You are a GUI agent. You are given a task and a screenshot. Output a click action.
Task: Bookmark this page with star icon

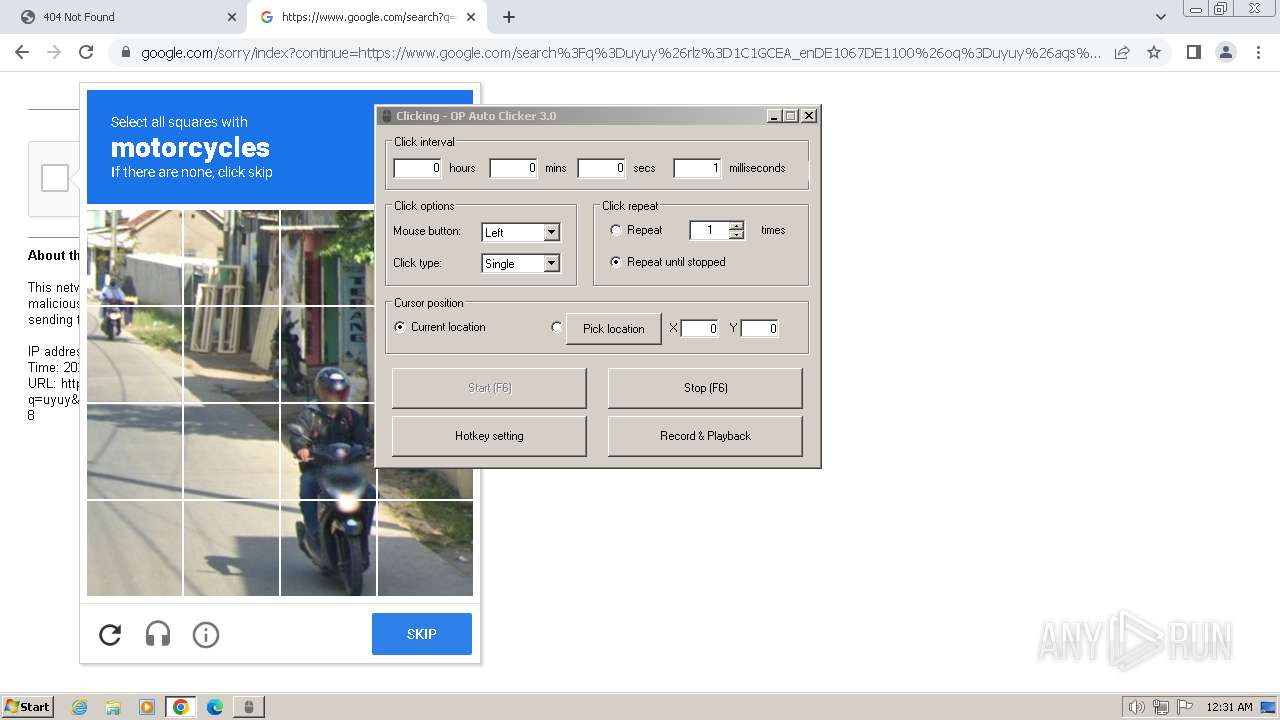click(1154, 52)
